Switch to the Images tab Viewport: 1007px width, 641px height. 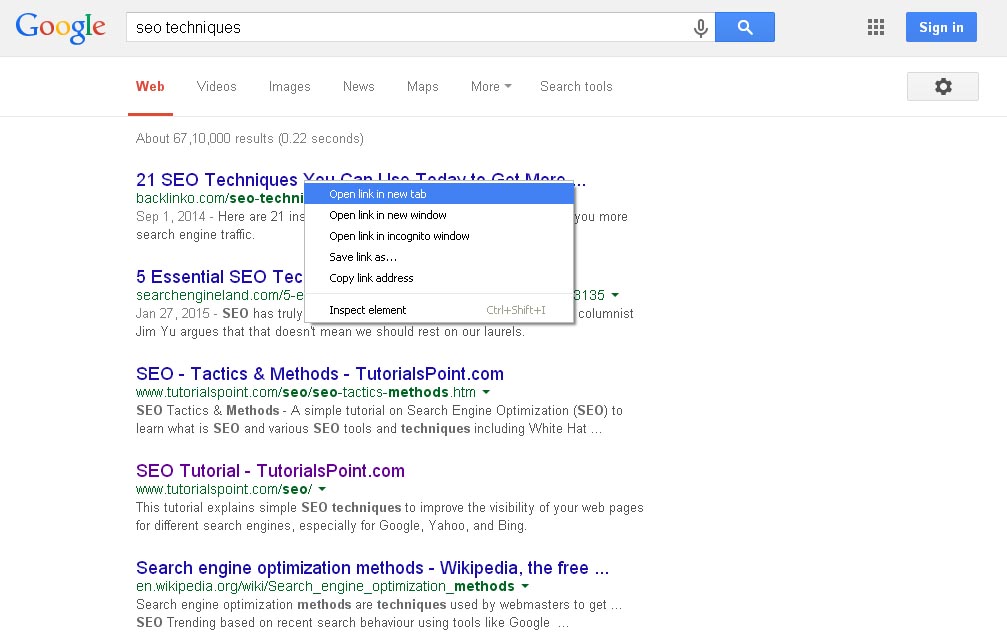point(289,87)
